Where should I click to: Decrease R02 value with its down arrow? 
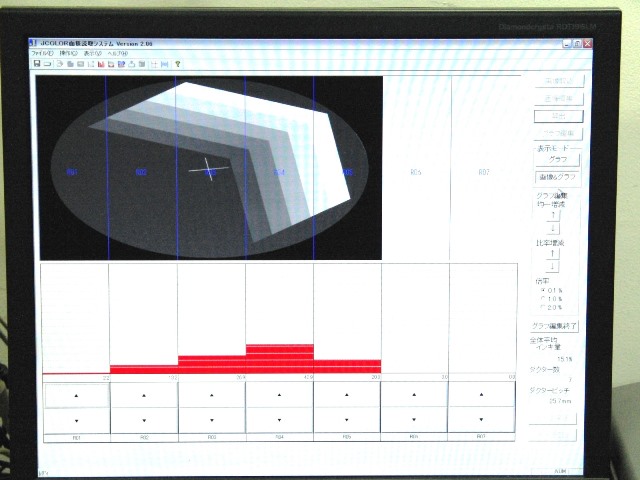click(144, 420)
